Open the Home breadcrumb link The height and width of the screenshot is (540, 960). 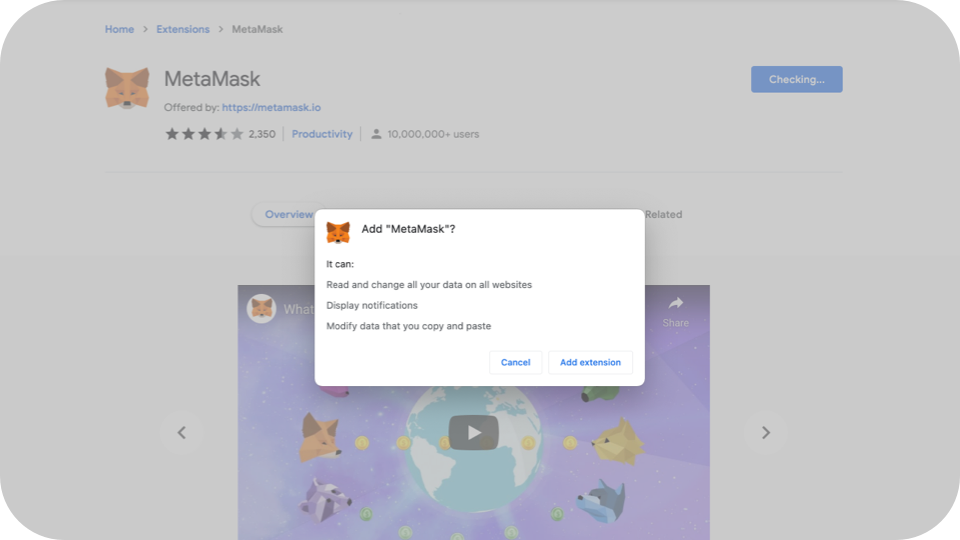119,29
